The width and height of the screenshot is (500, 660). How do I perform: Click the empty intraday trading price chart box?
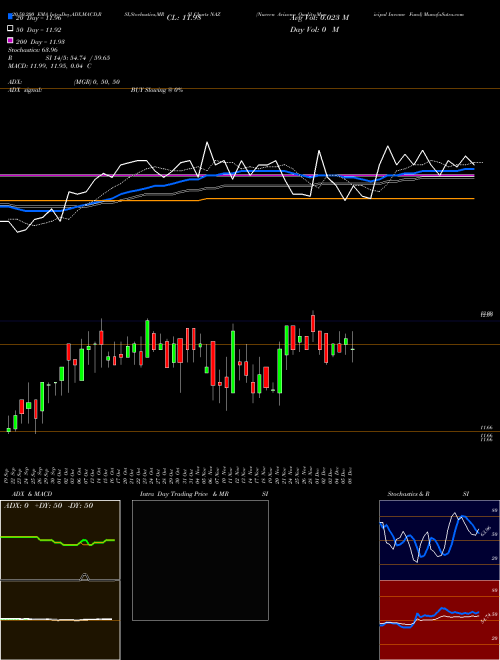pos(200,560)
